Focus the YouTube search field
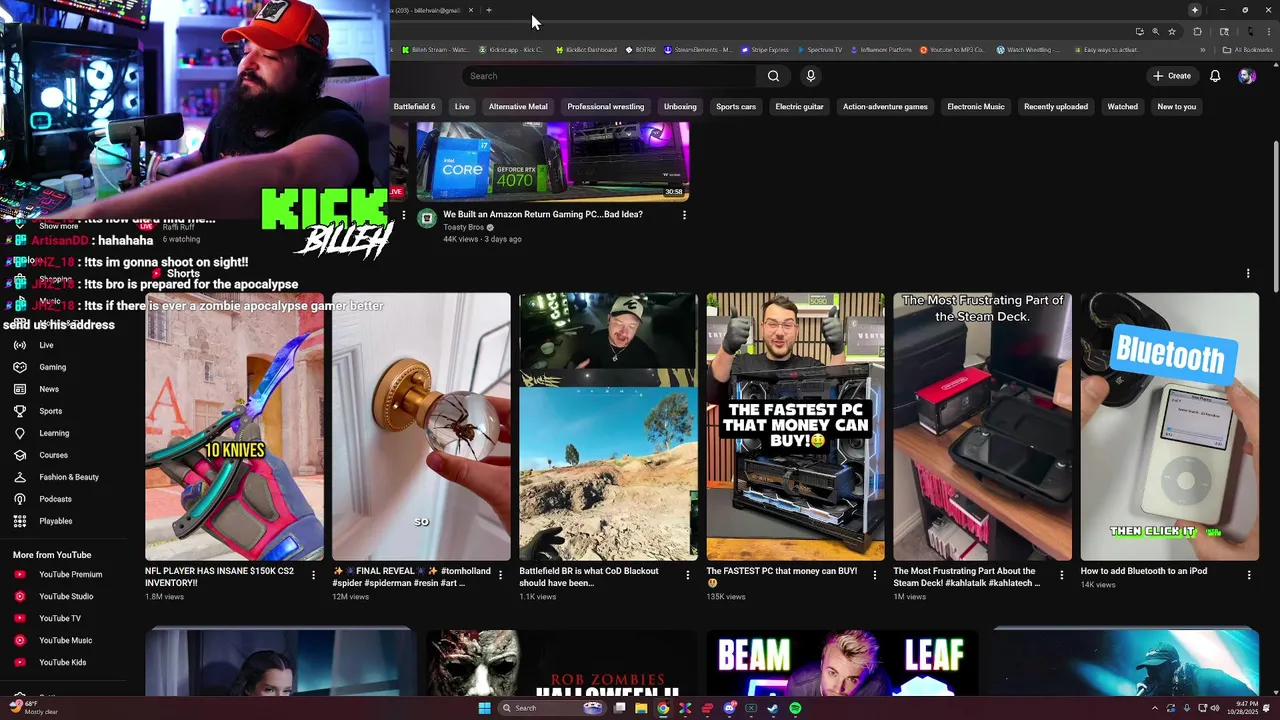 [x=610, y=76]
